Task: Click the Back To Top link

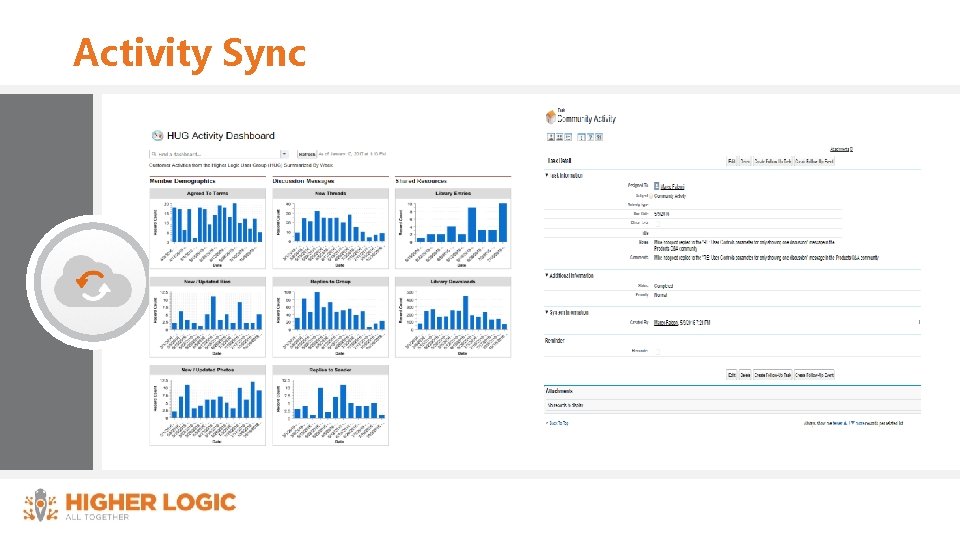Action: pyautogui.click(x=557, y=423)
